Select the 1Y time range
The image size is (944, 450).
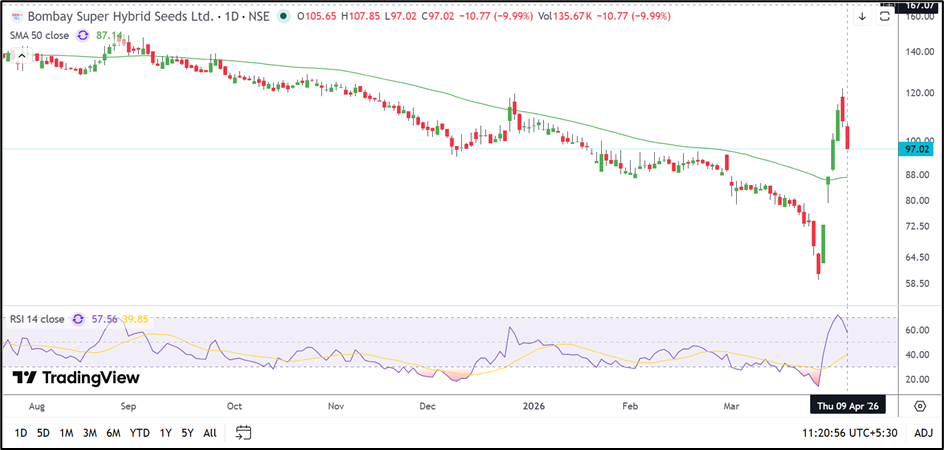coord(165,432)
